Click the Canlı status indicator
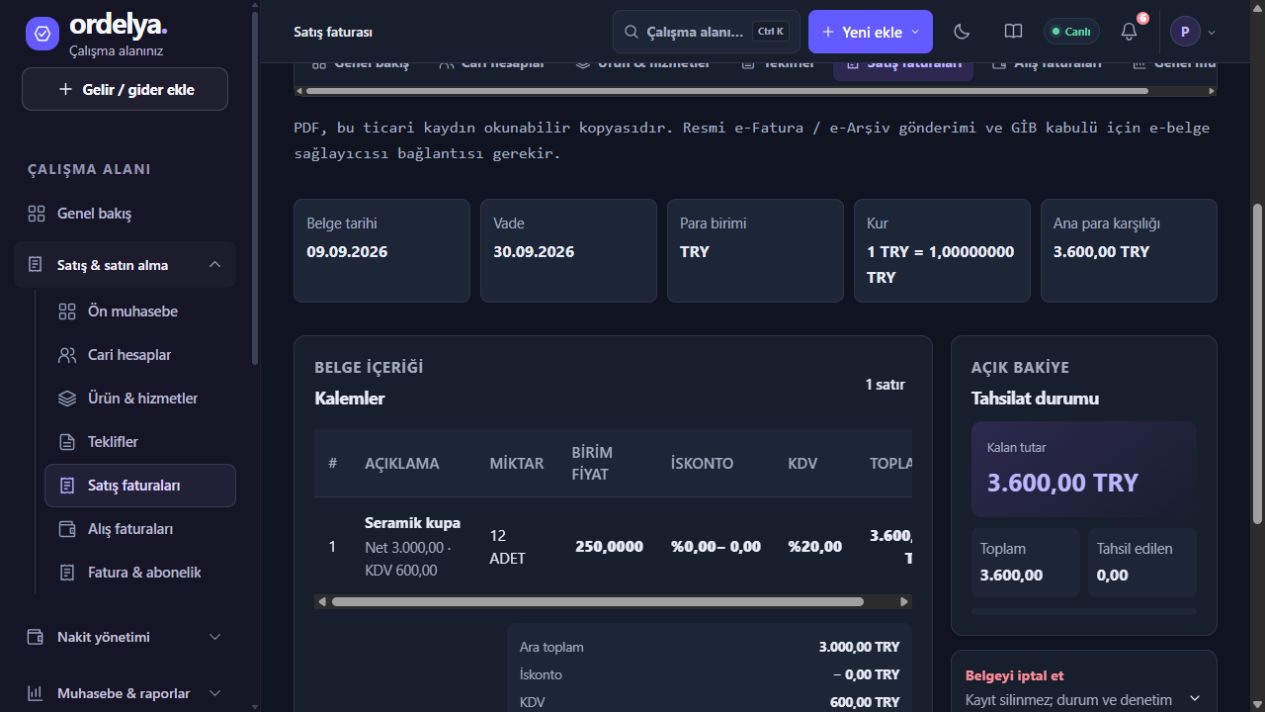The height and width of the screenshot is (712, 1265). [1071, 32]
